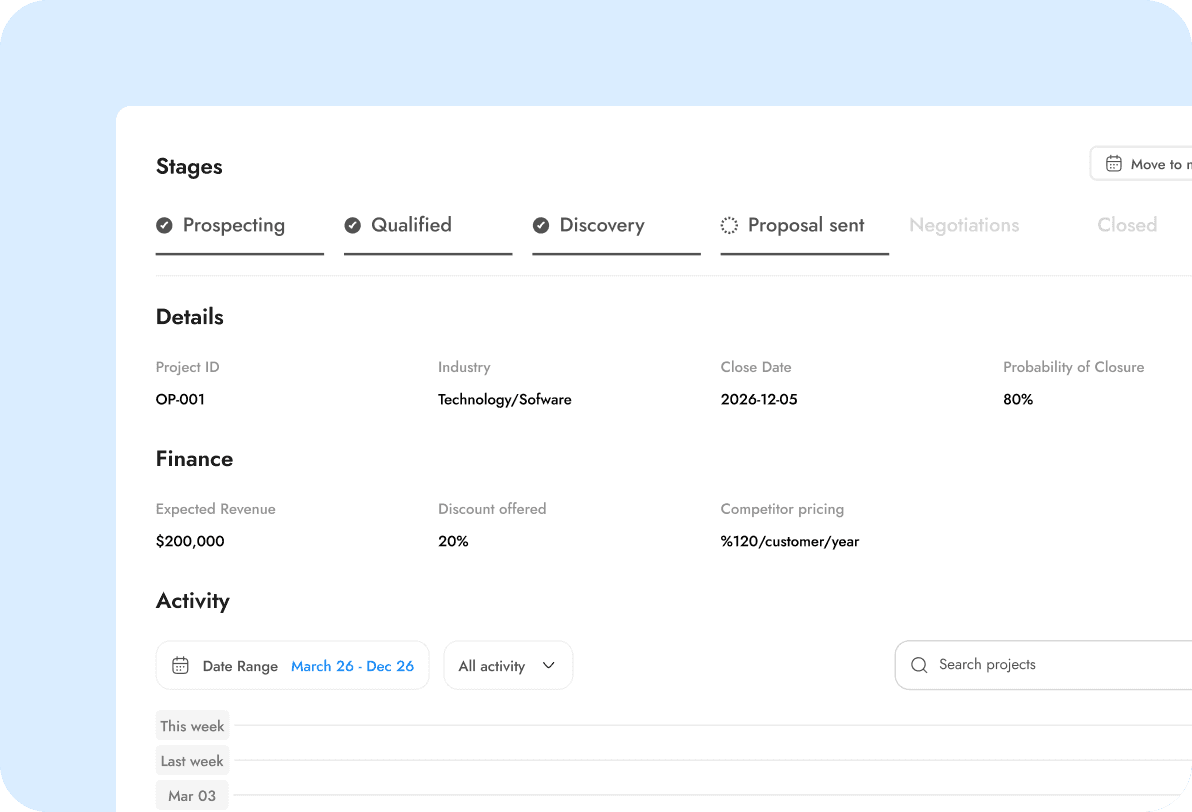Viewport: 1192px width, 812px height.
Task: Click the Discovery stage checkmark icon
Action: click(541, 225)
